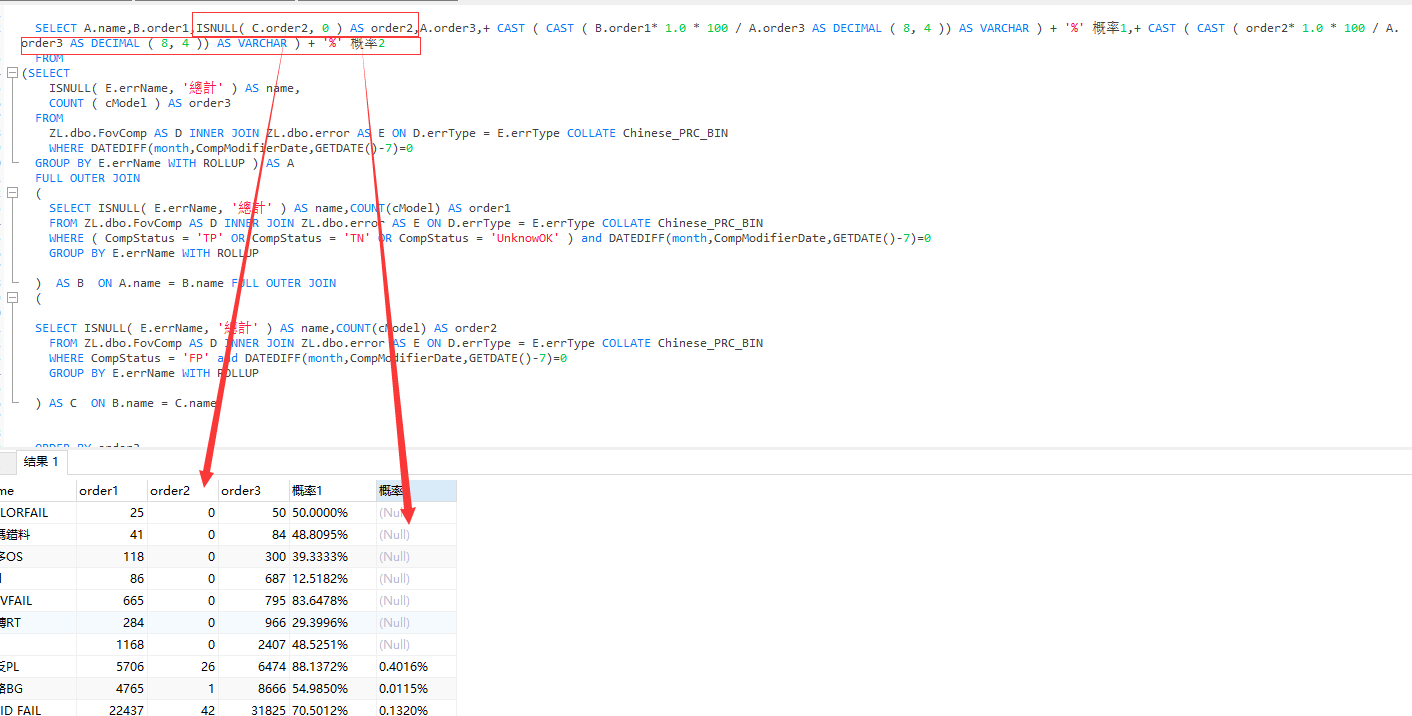The image size is (1412, 716).
Task: Click the order1 cell showing 665
Action: [112, 600]
